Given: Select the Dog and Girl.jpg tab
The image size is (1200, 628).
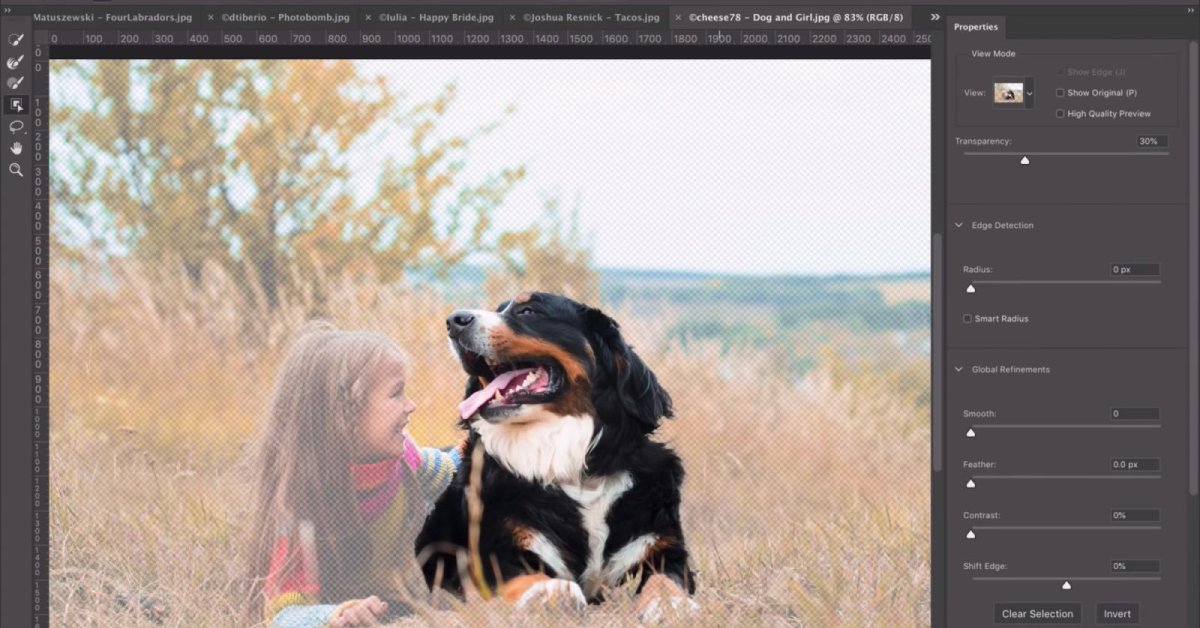Looking at the screenshot, I should click(795, 18).
